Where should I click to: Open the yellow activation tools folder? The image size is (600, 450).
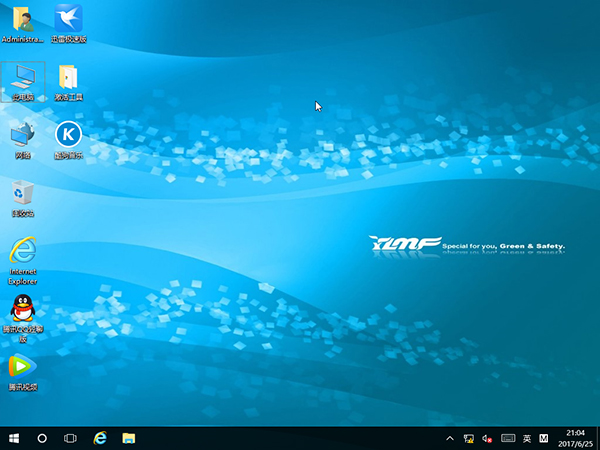pos(69,77)
